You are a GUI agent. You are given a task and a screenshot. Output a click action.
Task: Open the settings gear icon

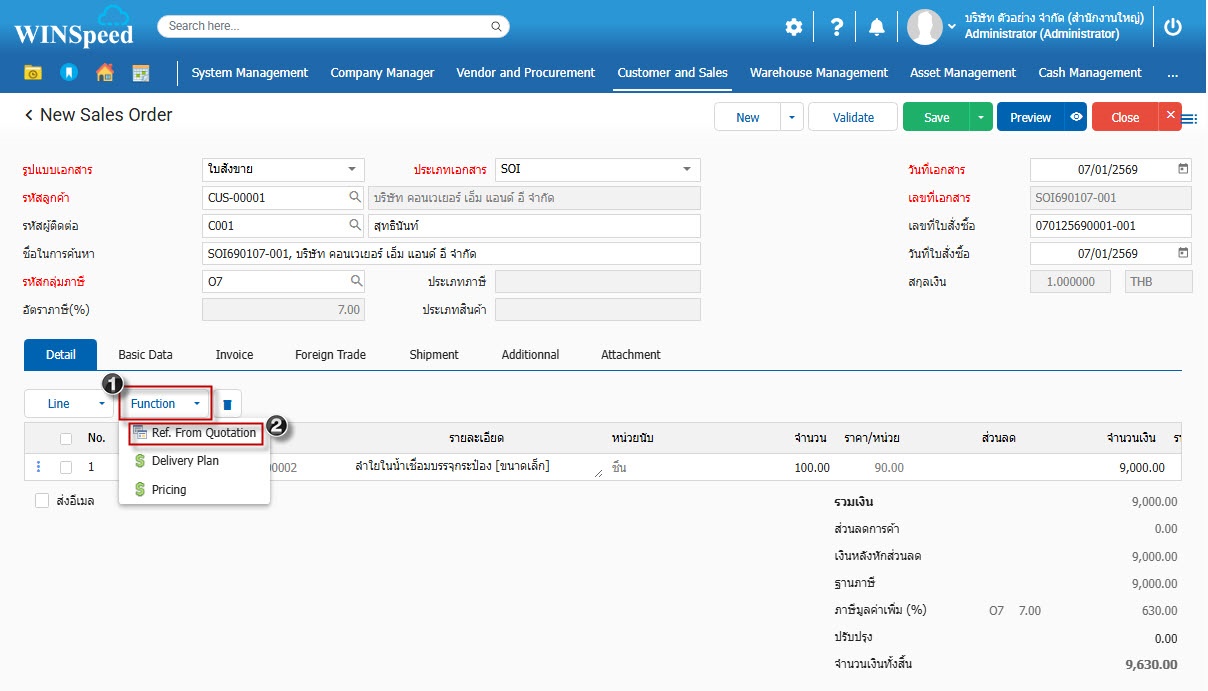(793, 28)
